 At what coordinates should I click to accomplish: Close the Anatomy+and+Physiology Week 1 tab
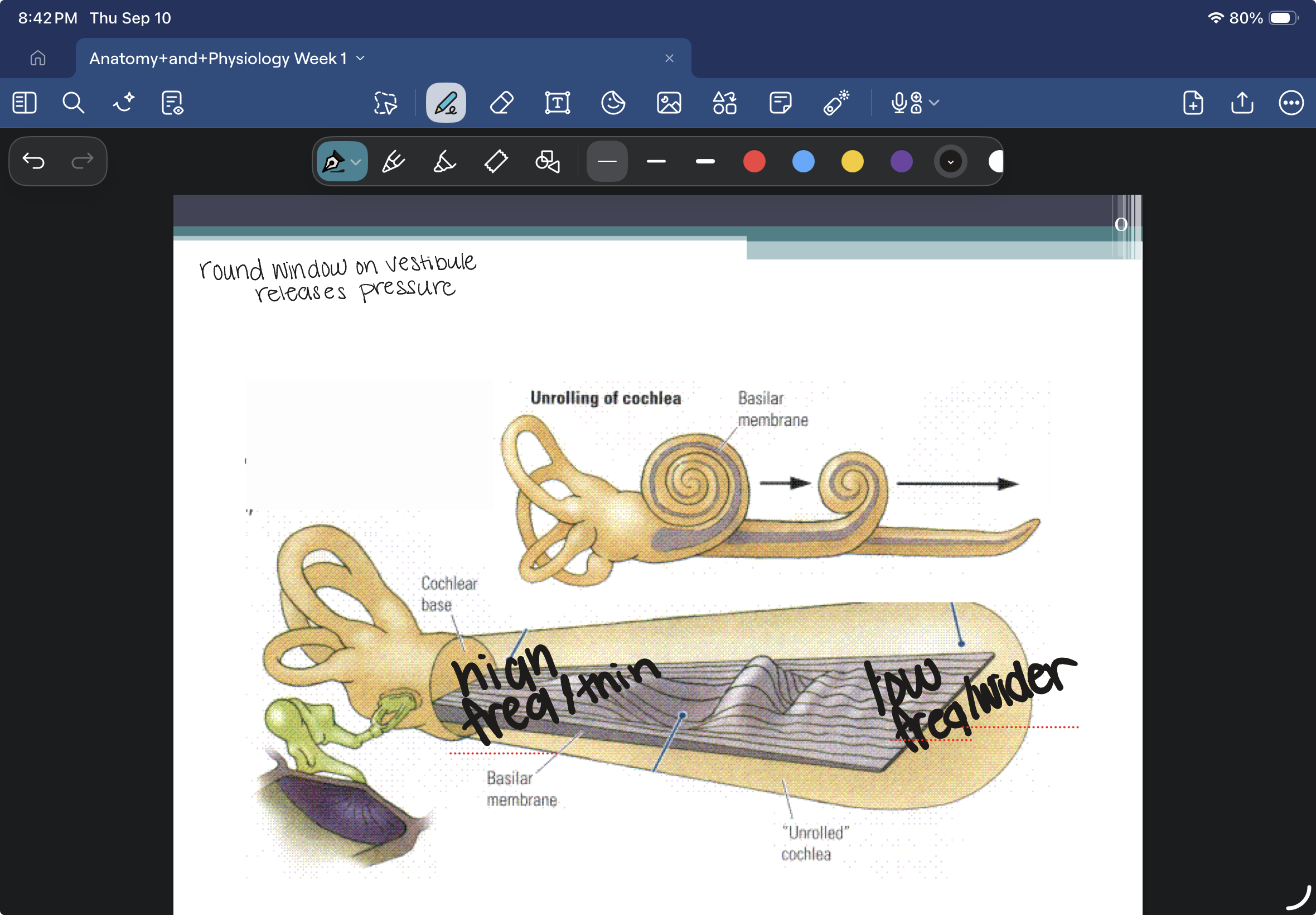pyautogui.click(x=669, y=59)
